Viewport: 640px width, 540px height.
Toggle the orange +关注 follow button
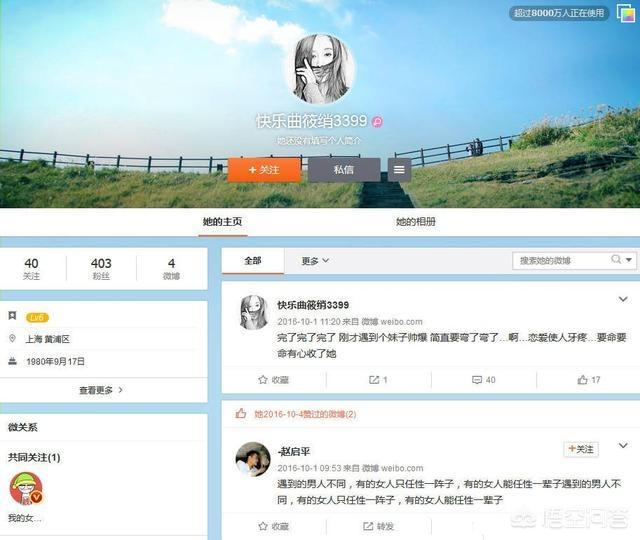point(264,170)
